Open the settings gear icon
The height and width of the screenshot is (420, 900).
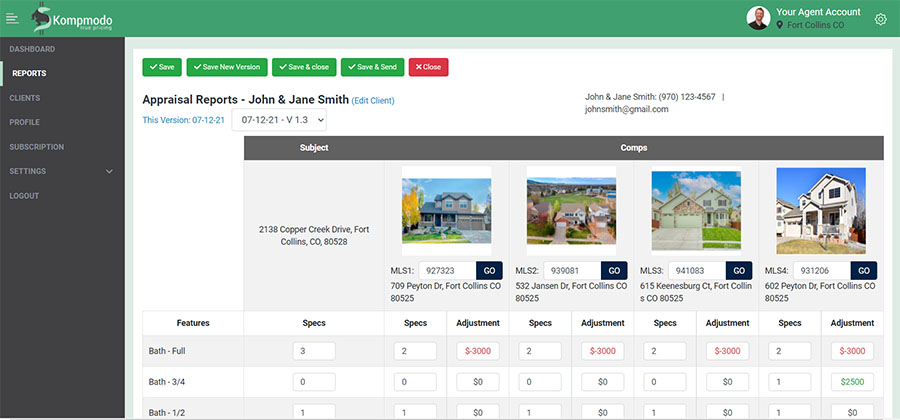pyautogui.click(x=880, y=19)
